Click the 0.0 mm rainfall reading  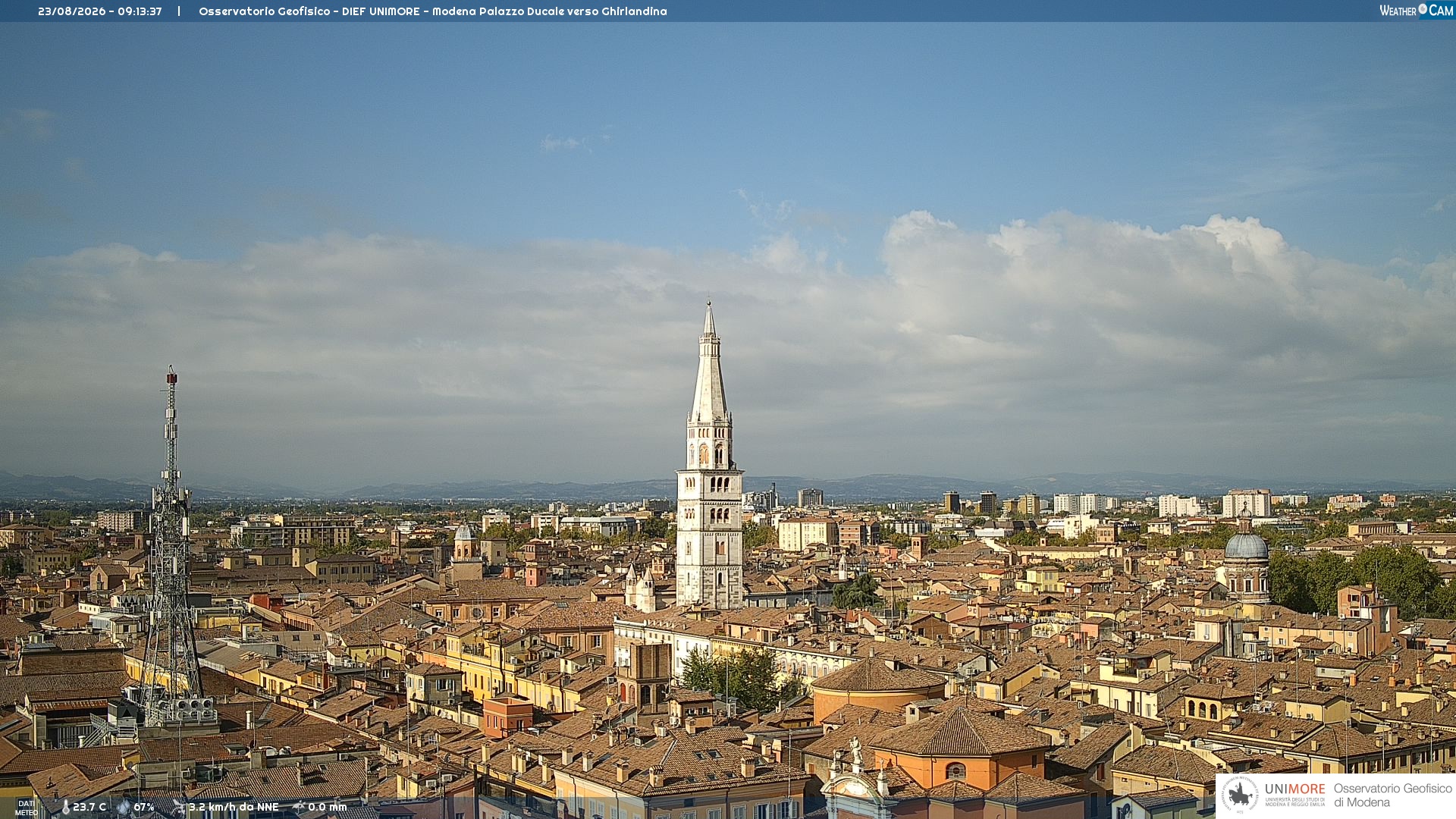(328, 807)
